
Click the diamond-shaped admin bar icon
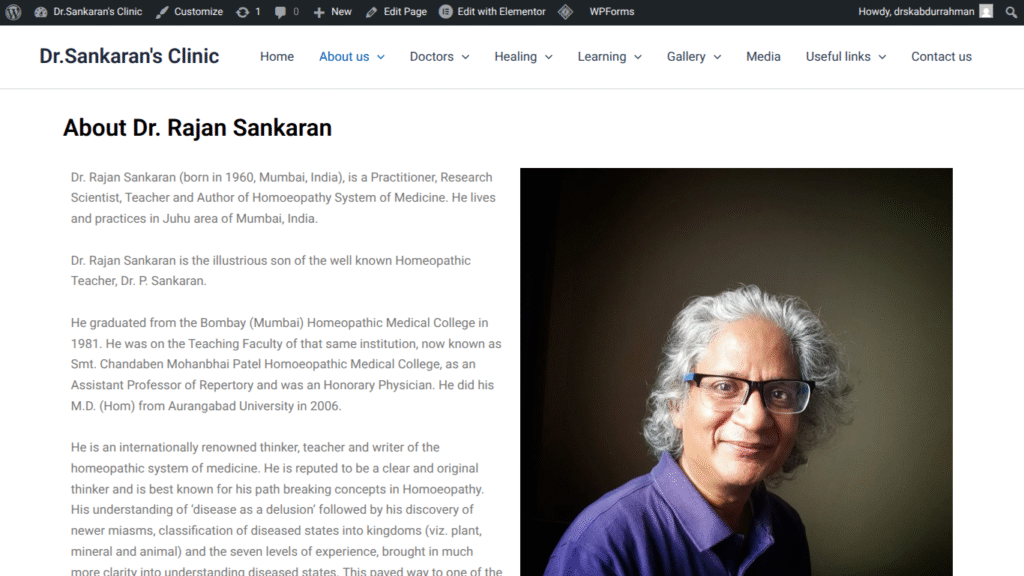coord(566,12)
